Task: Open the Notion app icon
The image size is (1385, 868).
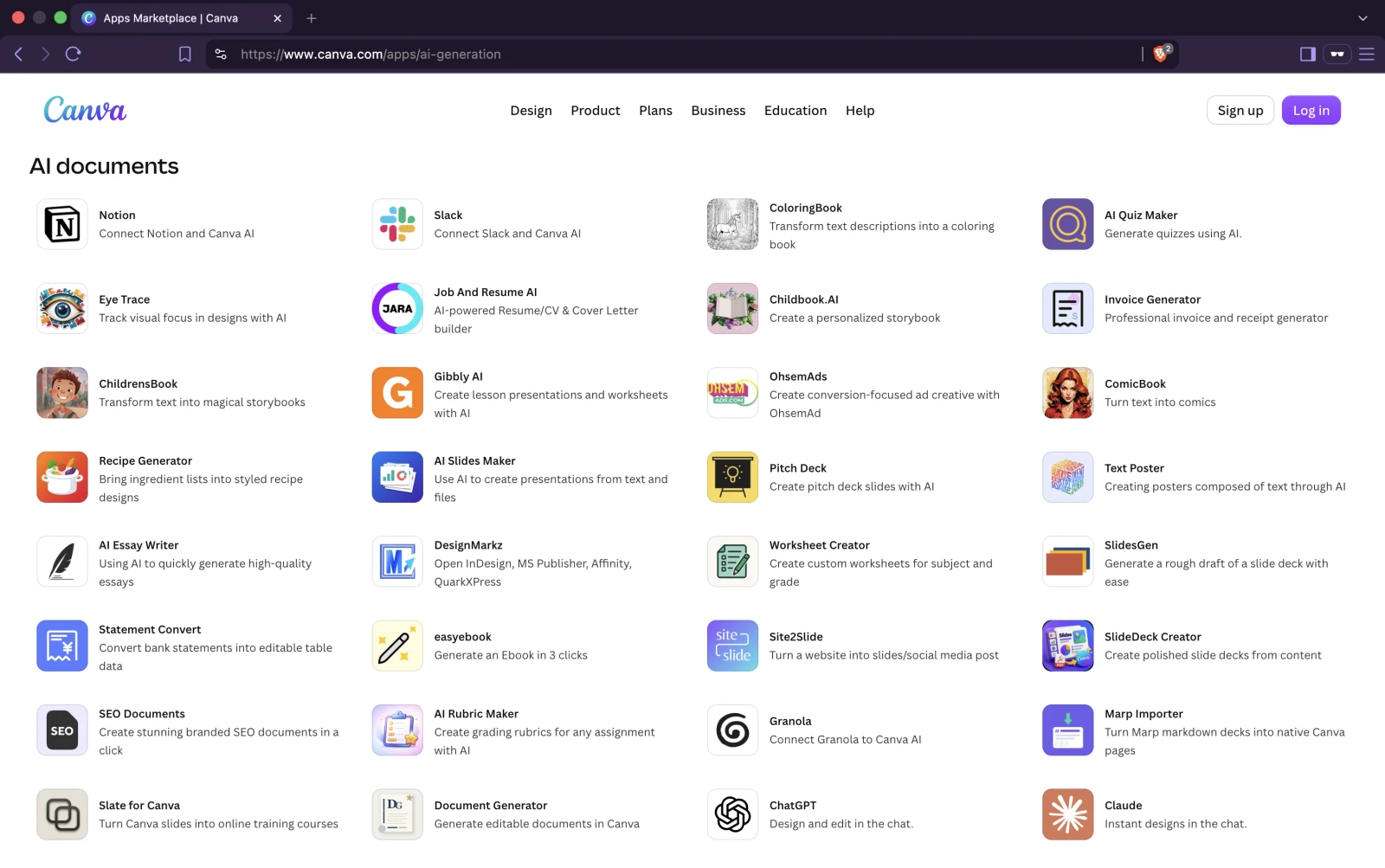Action: 62,224
